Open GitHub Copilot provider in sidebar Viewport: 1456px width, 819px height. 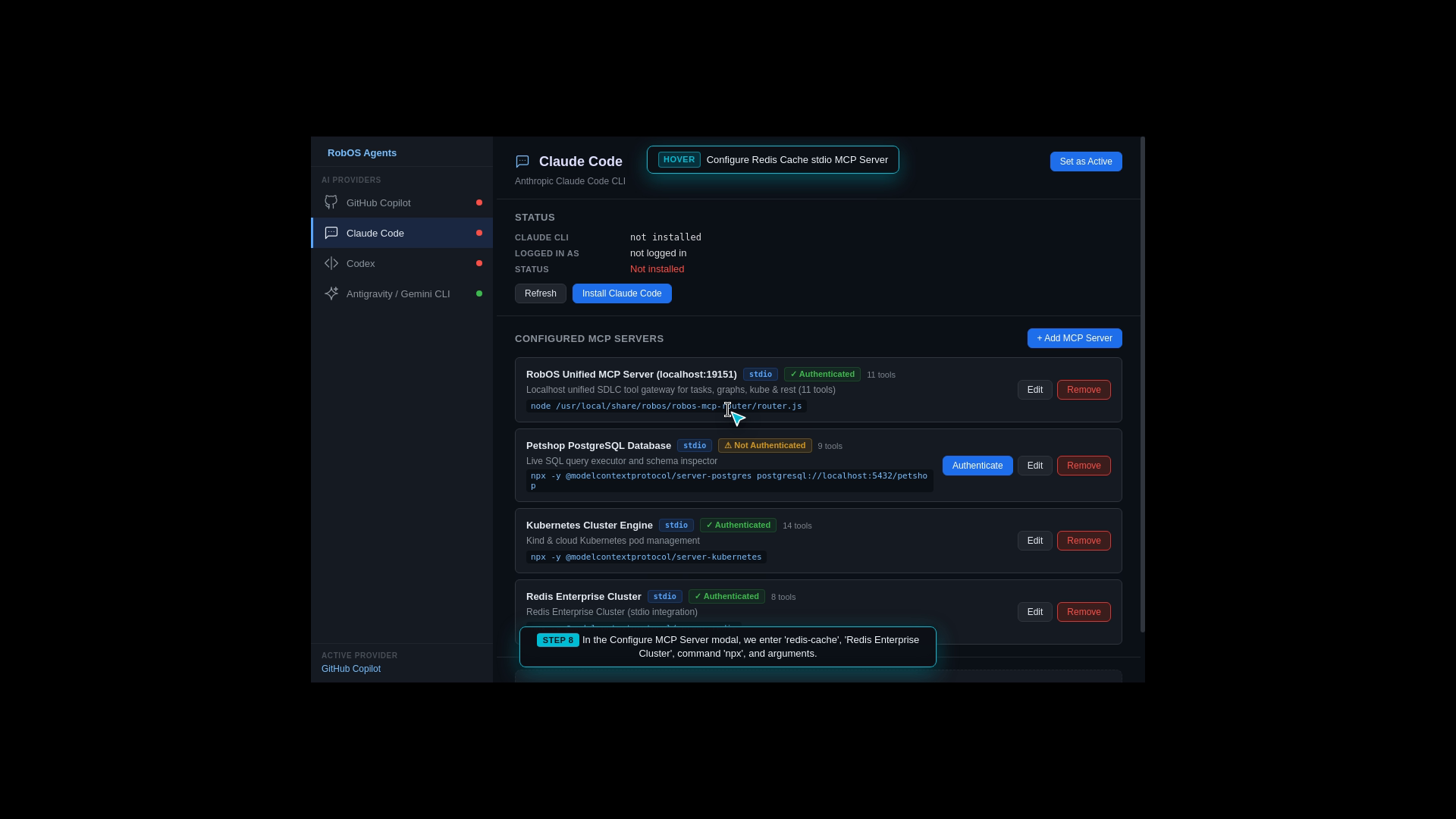[402, 202]
